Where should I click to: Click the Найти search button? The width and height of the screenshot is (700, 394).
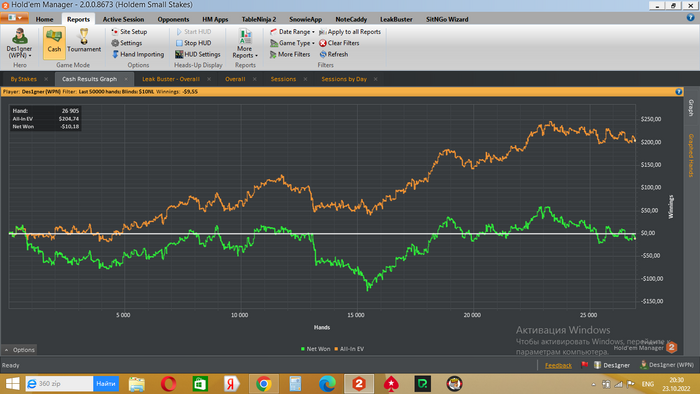point(106,384)
